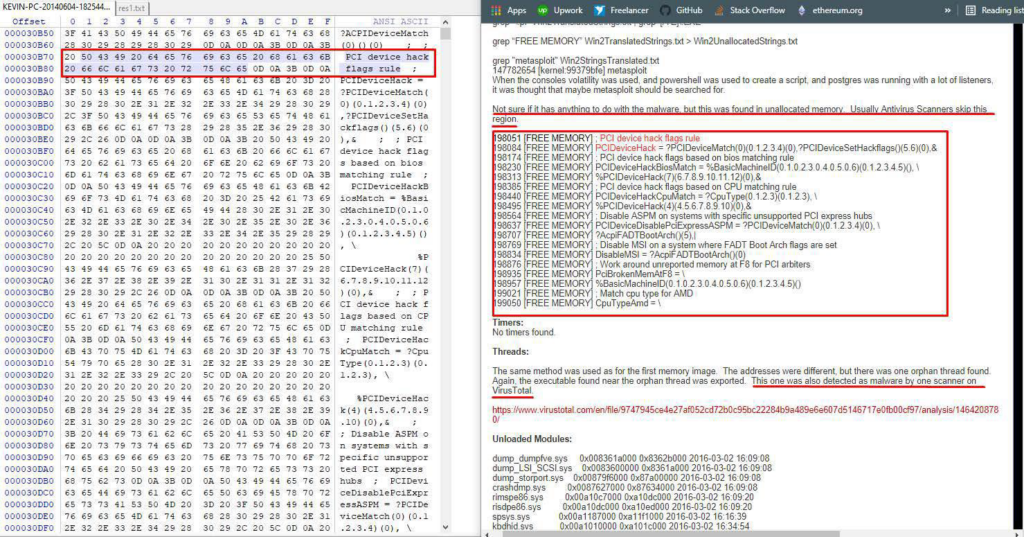Click the '?ACPIDeviceMatch' ASCII text
This screenshot has height=537, width=1024.
(384, 33)
